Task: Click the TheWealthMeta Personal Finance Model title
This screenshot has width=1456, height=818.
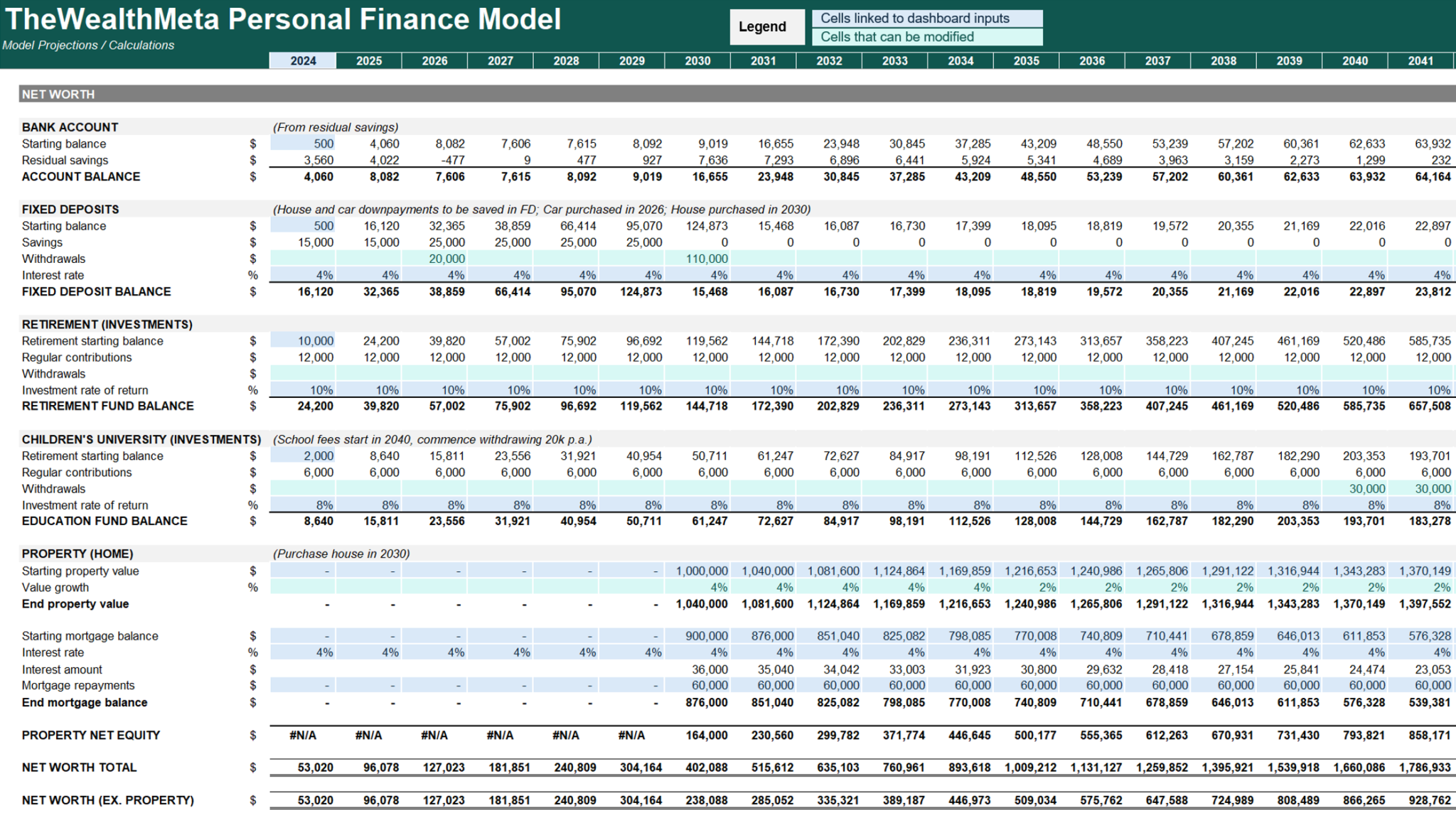Action: (x=281, y=19)
